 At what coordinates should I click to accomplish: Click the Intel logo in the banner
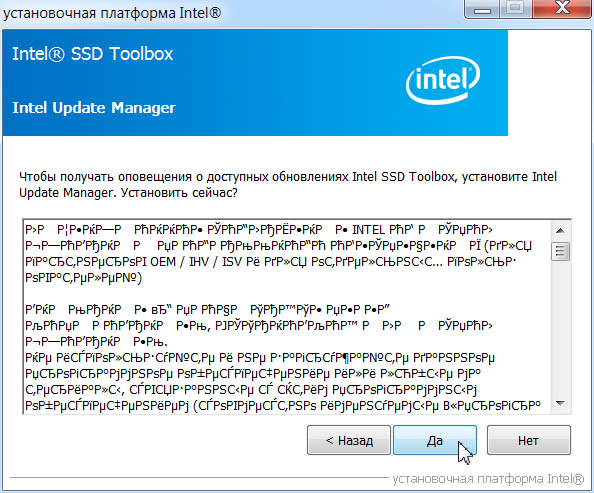pos(443,80)
